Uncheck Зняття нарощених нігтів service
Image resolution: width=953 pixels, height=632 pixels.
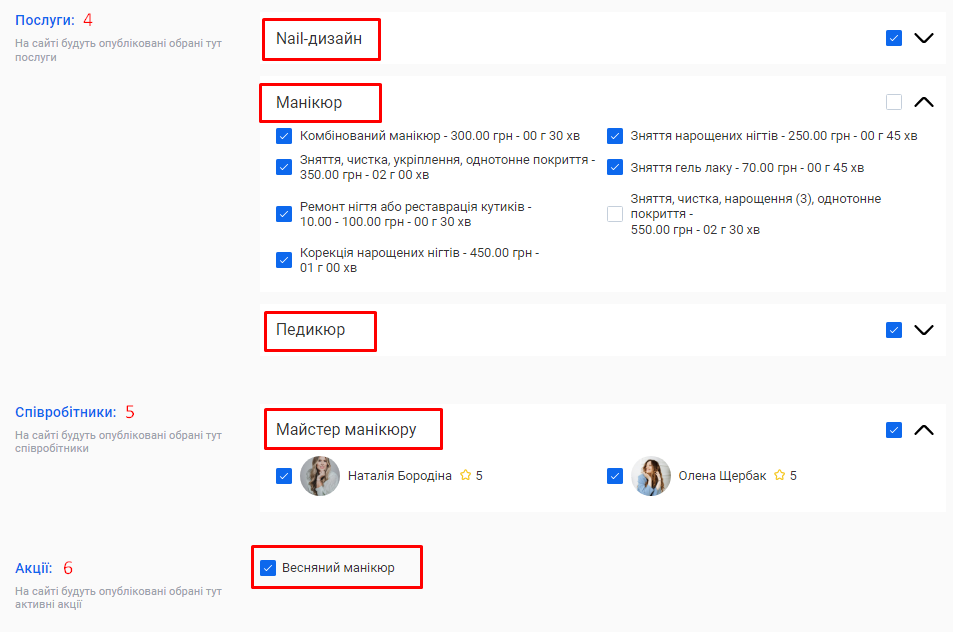615,136
